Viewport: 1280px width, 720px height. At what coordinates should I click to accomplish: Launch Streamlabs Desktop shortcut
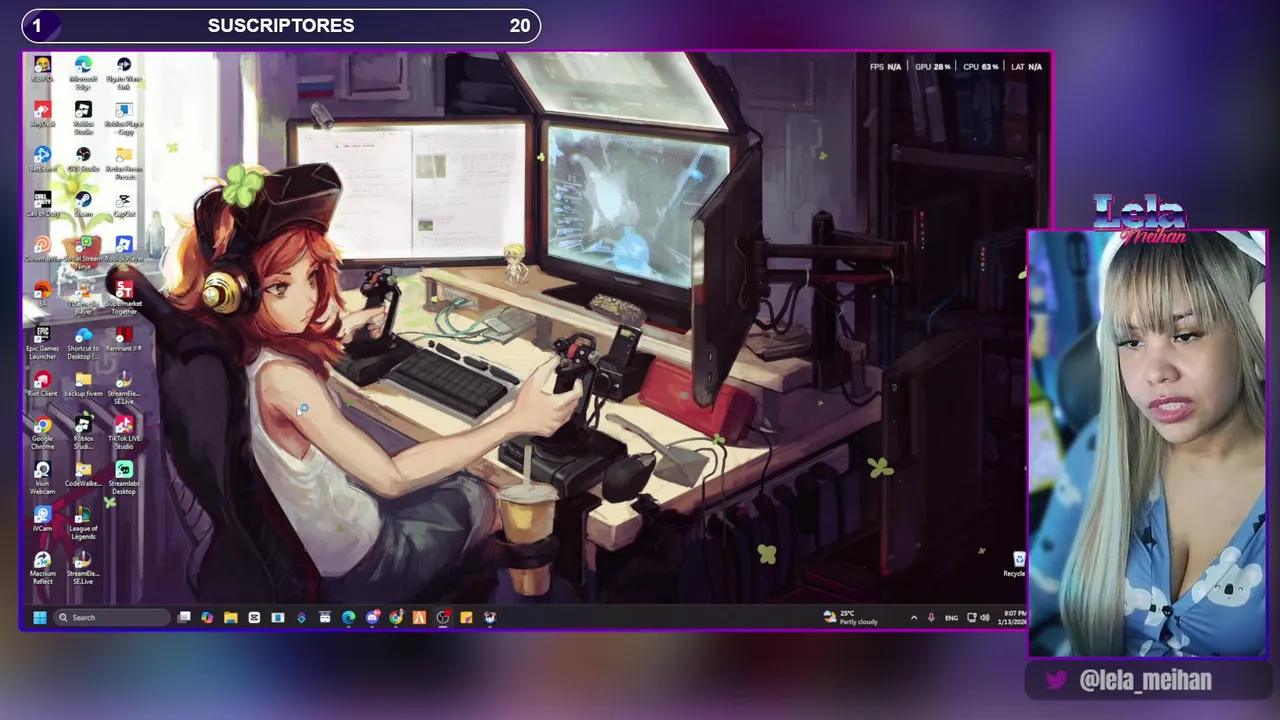tap(124, 478)
